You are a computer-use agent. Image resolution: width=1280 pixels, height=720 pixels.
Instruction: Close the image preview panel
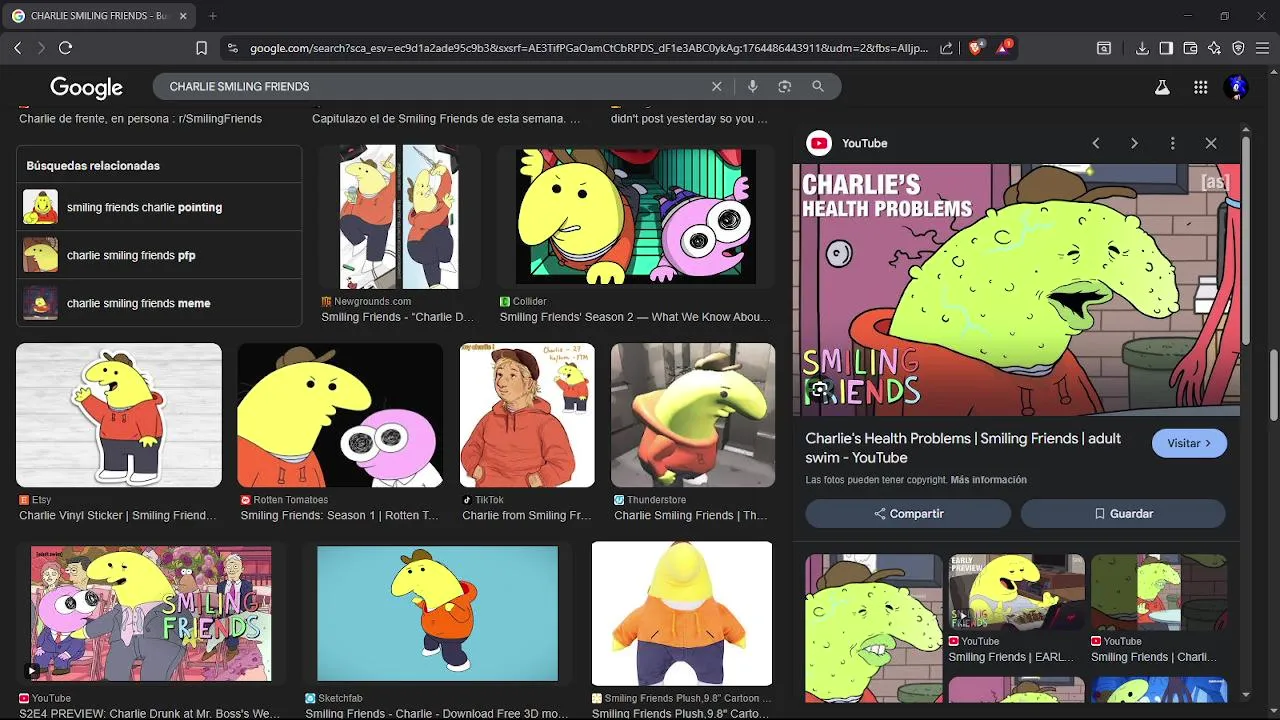tap(1211, 143)
